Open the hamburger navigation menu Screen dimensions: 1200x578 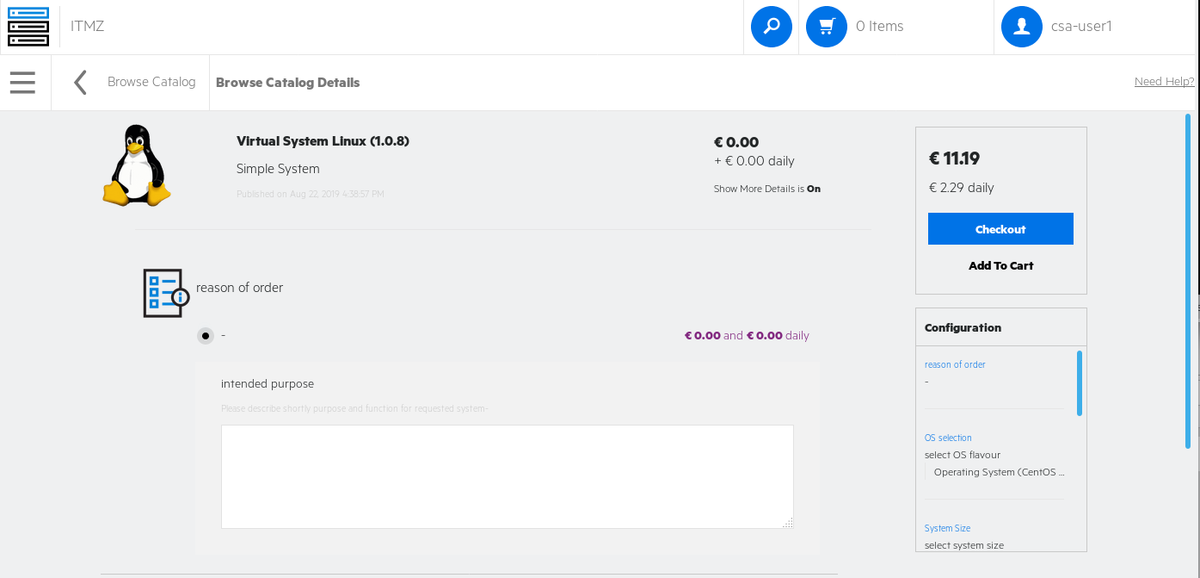pyautogui.click(x=23, y=82)
